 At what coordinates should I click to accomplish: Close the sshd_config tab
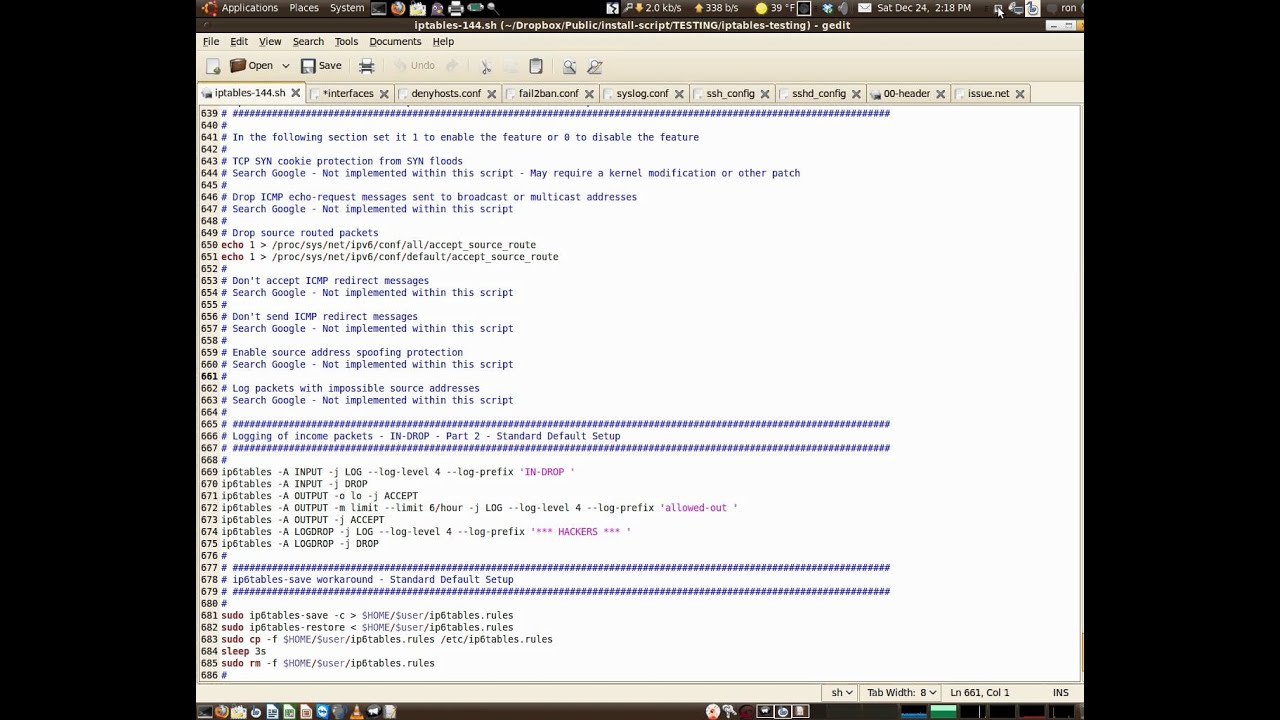(857, 93)
